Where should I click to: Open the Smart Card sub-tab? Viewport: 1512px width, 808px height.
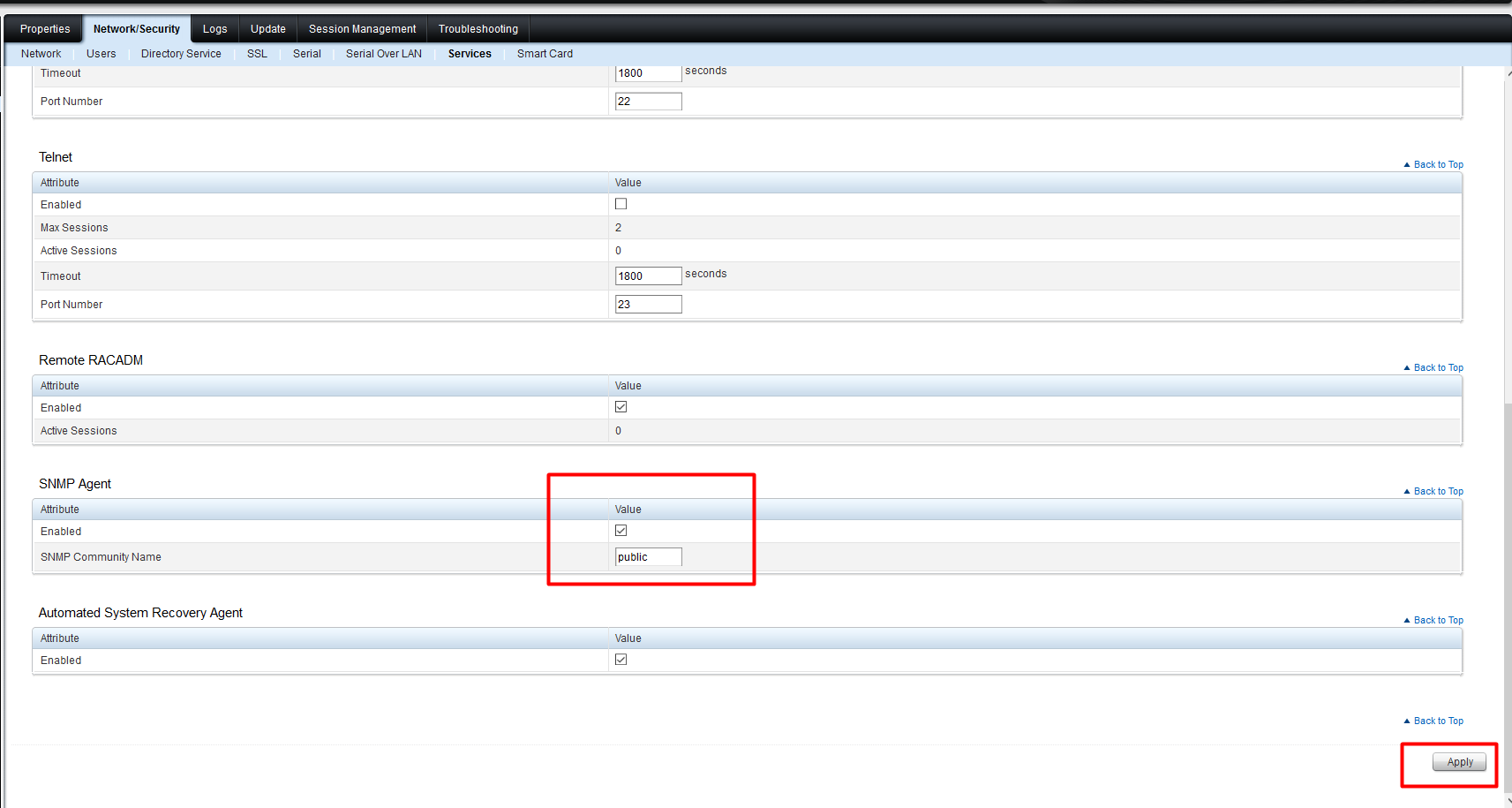point(545,54)
